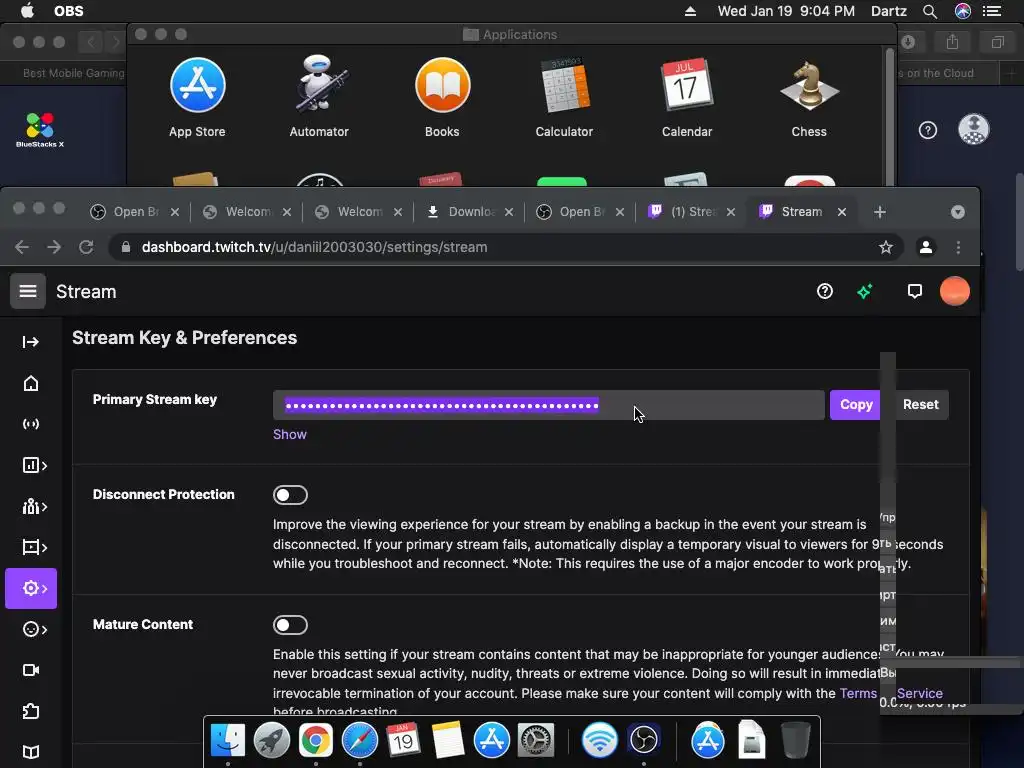The image size is (1024, 768).
Task: Open the Stream Manager broadcast icon
Action: 31,424
